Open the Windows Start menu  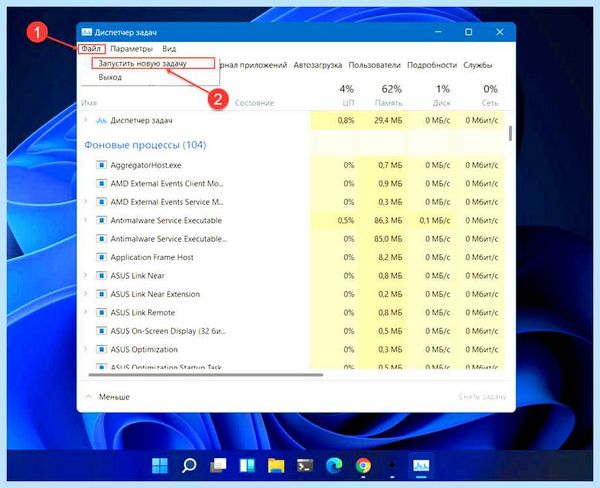point(160,465)
